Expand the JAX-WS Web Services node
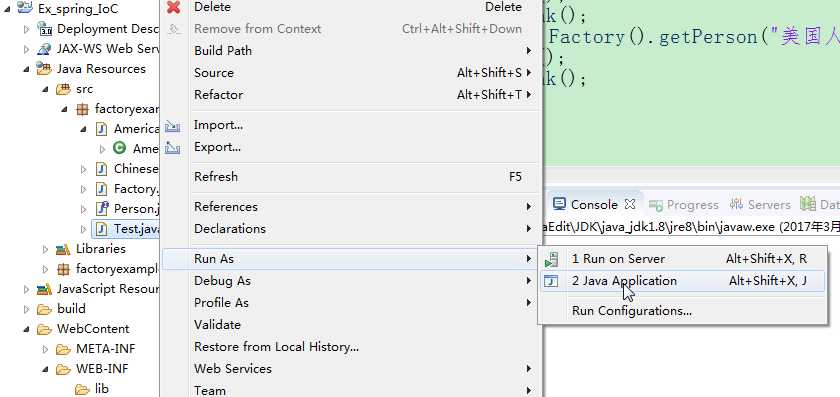This screenshot has height=397, width=840. click(x=26, y=50)
